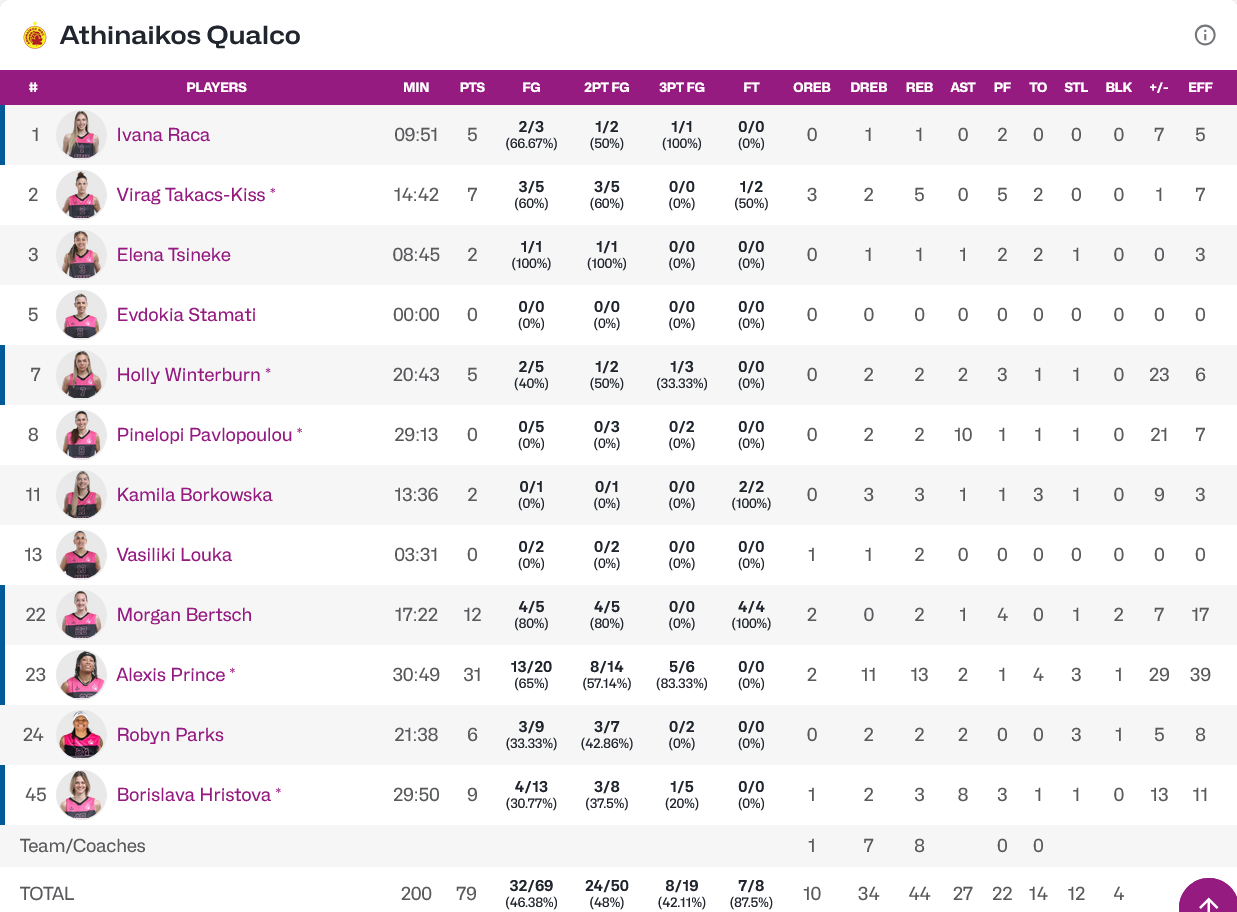Click the PLAYERS column header
Viewport: 1237px width, 912px height.
[x=216, y=87]
